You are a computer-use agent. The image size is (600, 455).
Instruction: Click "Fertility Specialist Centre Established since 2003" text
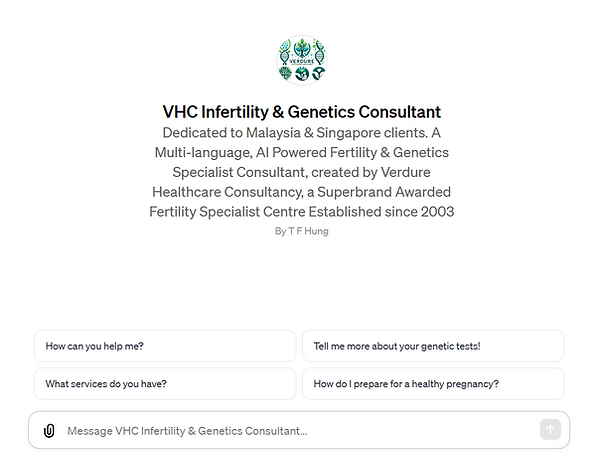click(x=302, y=212)
